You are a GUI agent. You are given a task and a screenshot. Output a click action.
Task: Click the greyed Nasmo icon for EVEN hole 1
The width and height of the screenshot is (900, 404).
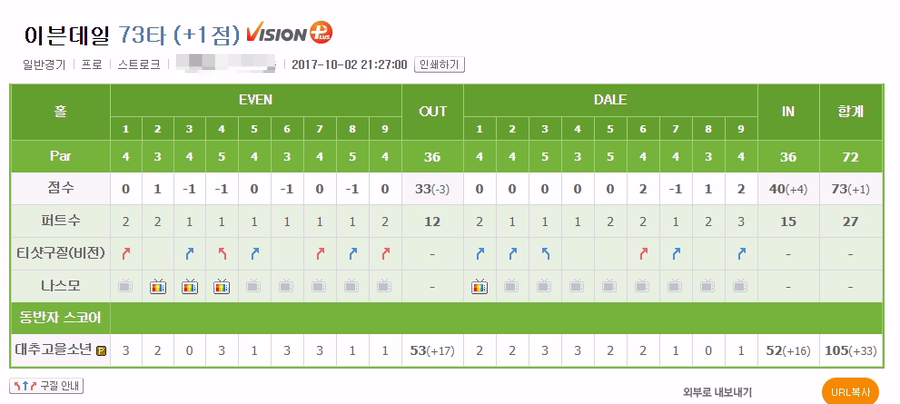[x=125, y=286]
